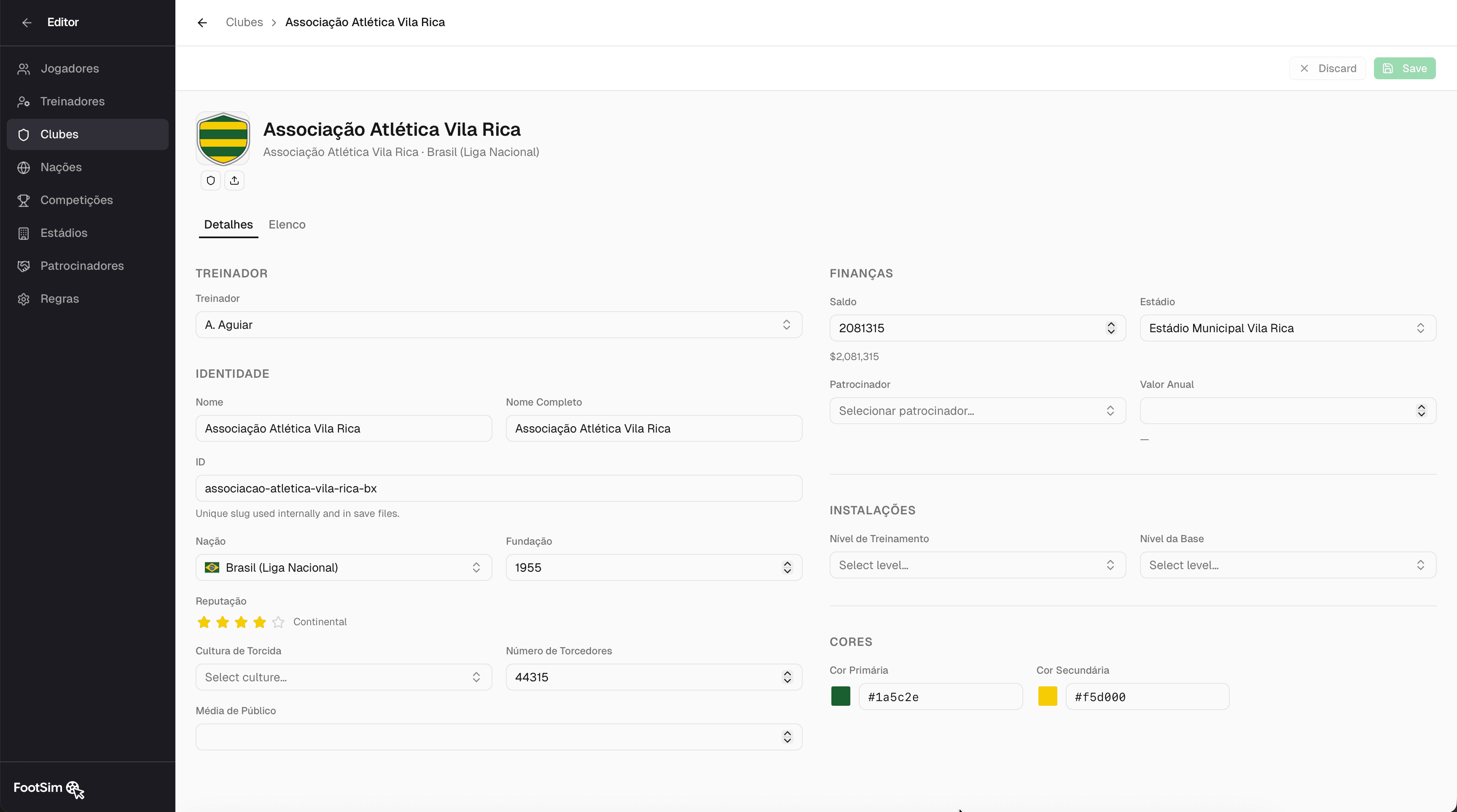Open the Nível de Treinamento level selector
The height and width of the screenshot is (812, 1457).
(977, 565)
